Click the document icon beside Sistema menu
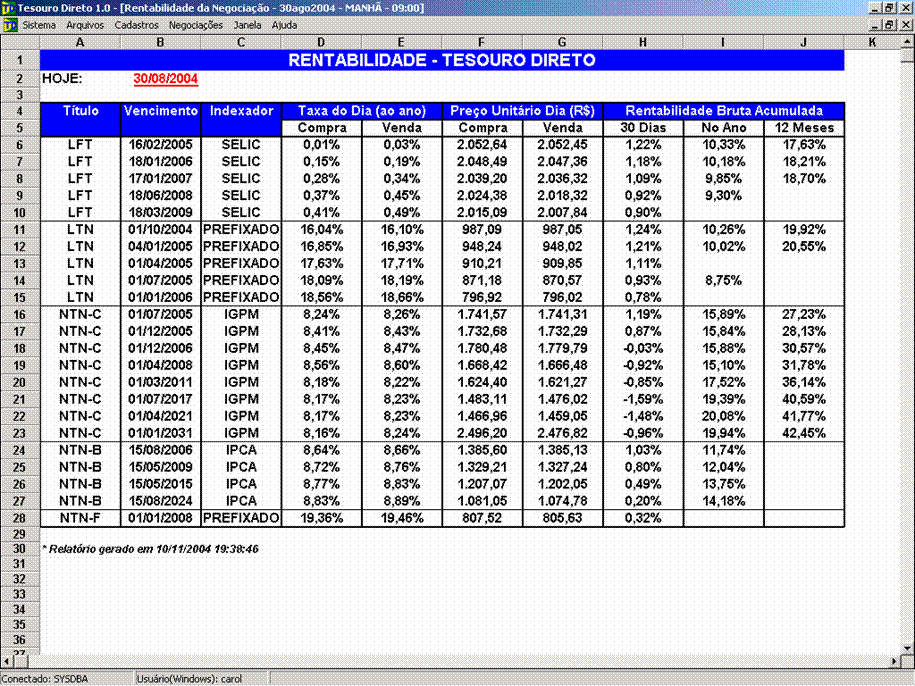Image resolution: width=915 pixels, height=686 pixels. point(9,24)
